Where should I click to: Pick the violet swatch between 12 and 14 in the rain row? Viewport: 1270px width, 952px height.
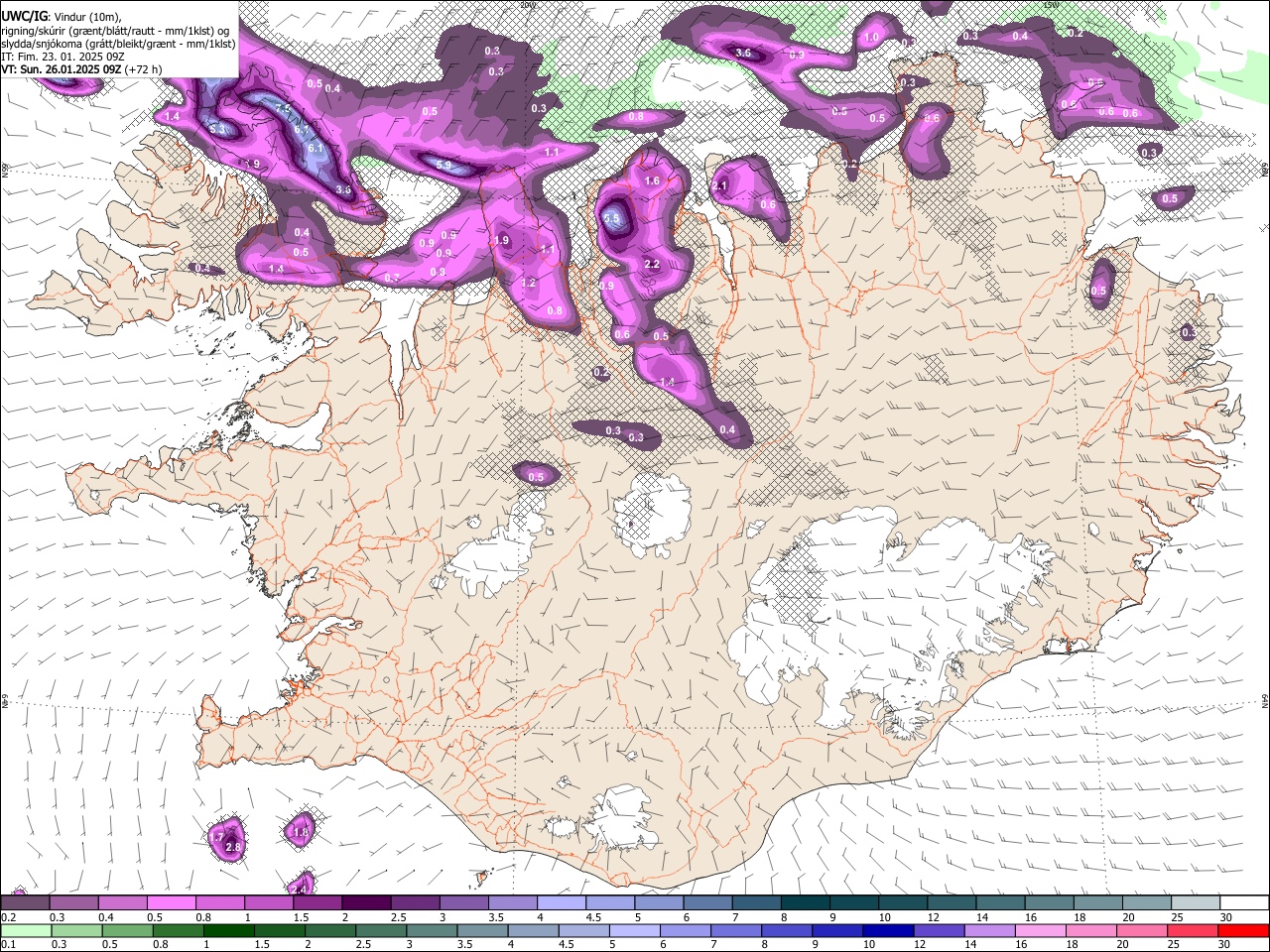tap(938, 930)
